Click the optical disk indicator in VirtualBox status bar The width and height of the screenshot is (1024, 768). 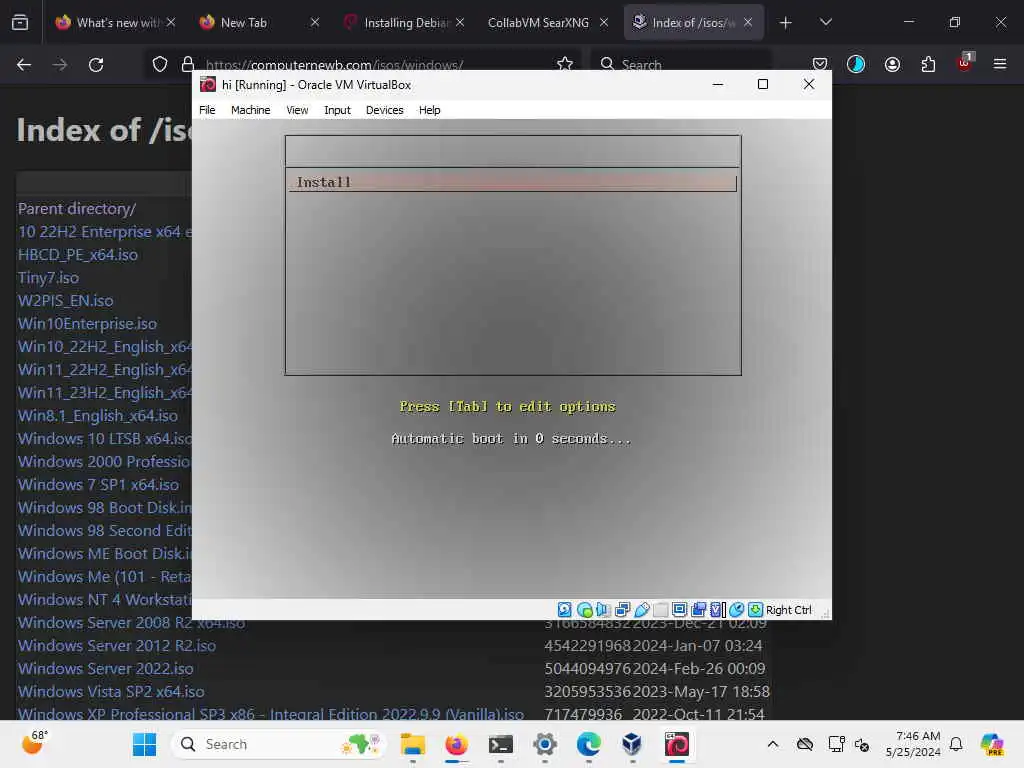pyautogui.click(x=584, y=609)
